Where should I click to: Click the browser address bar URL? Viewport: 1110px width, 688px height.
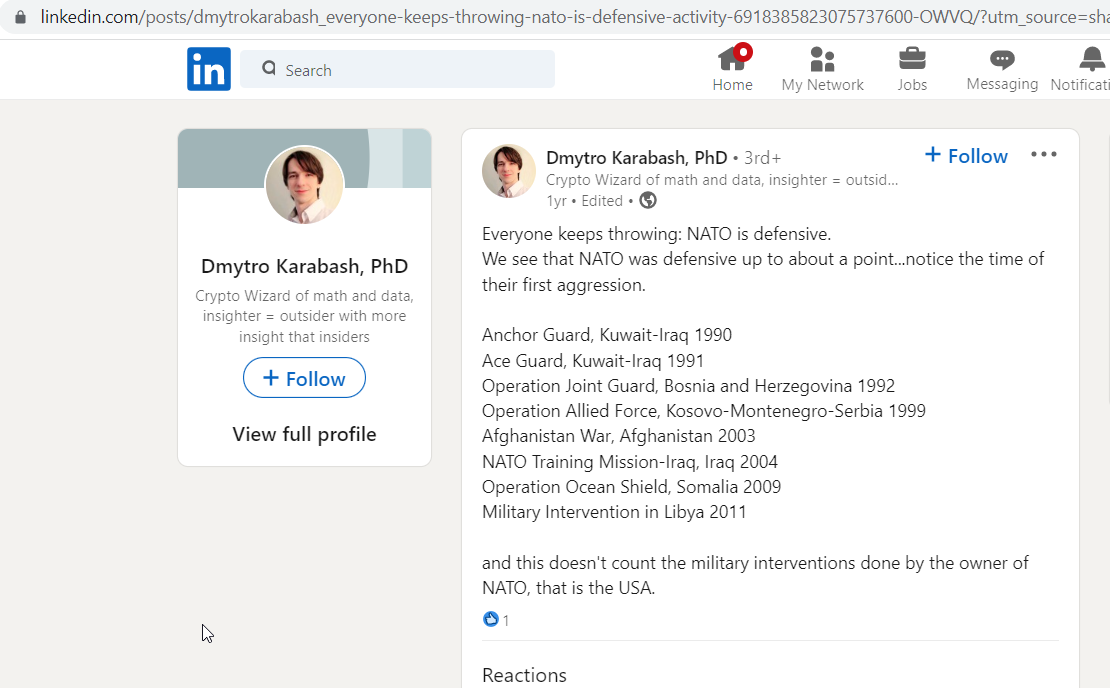point(575,17)
